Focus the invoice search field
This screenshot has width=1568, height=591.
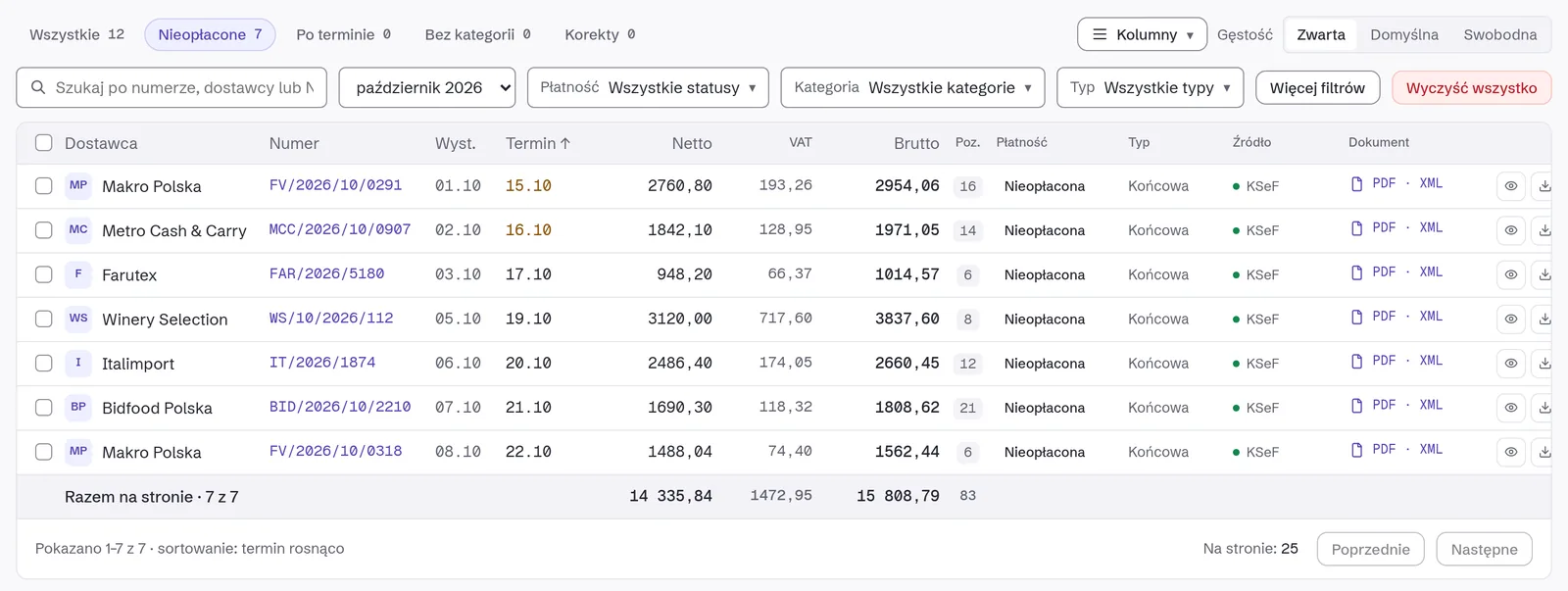pyautogui.click(x=171, y=87)
